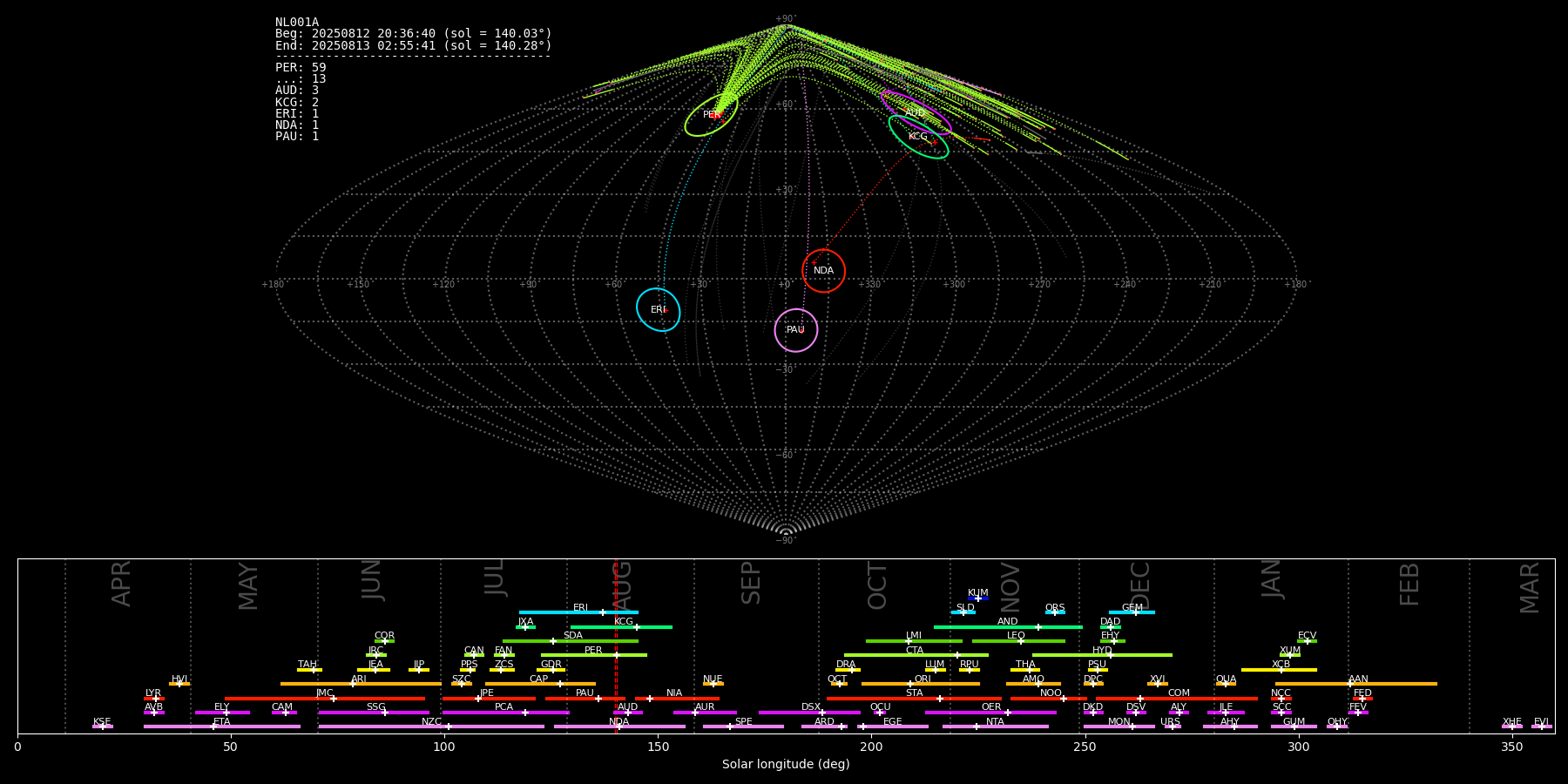Click the '150' tick on solar longitude axis

[x=658, y=747]
